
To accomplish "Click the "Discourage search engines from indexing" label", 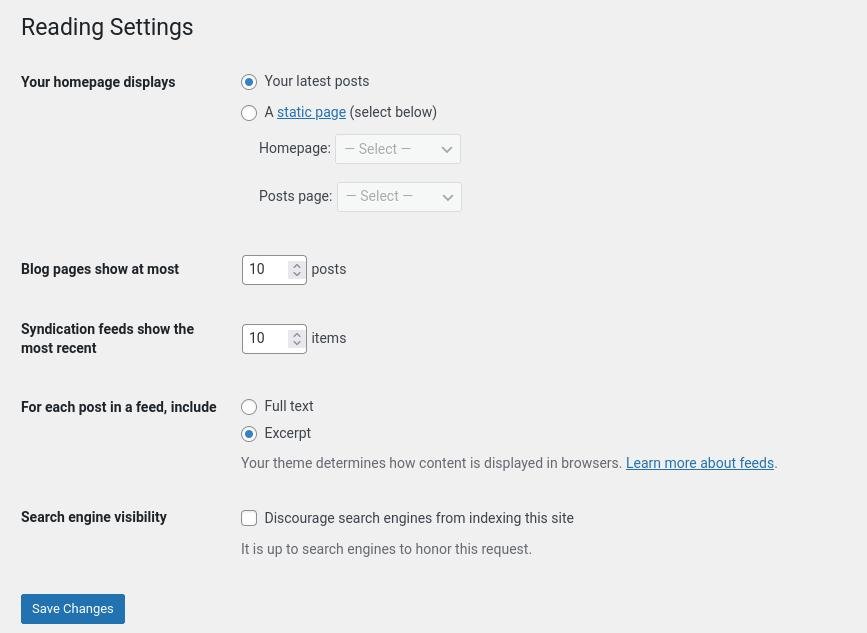I will click(419, 518).
